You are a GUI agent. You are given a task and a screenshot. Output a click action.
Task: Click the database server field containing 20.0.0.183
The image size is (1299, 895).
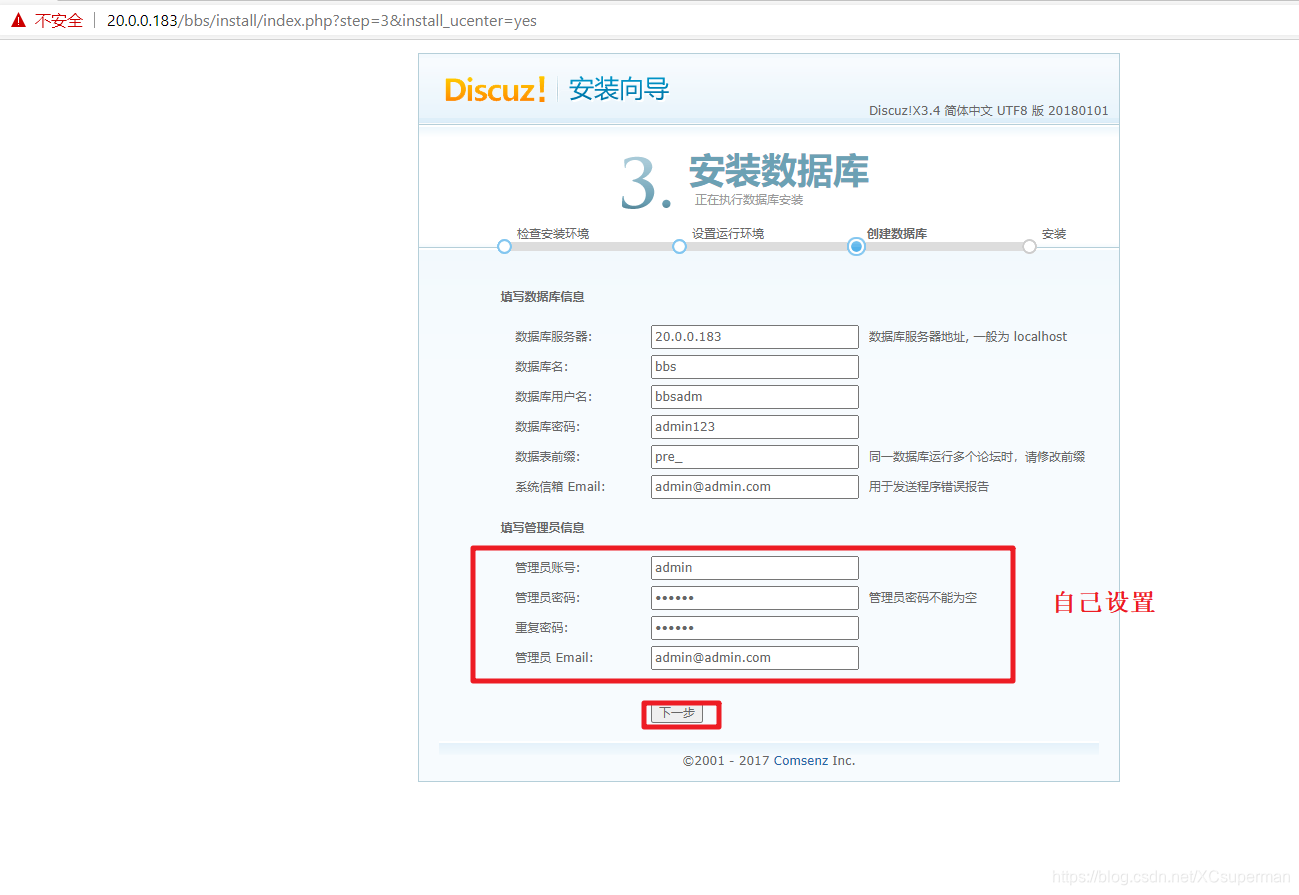(x=754, y=337)
